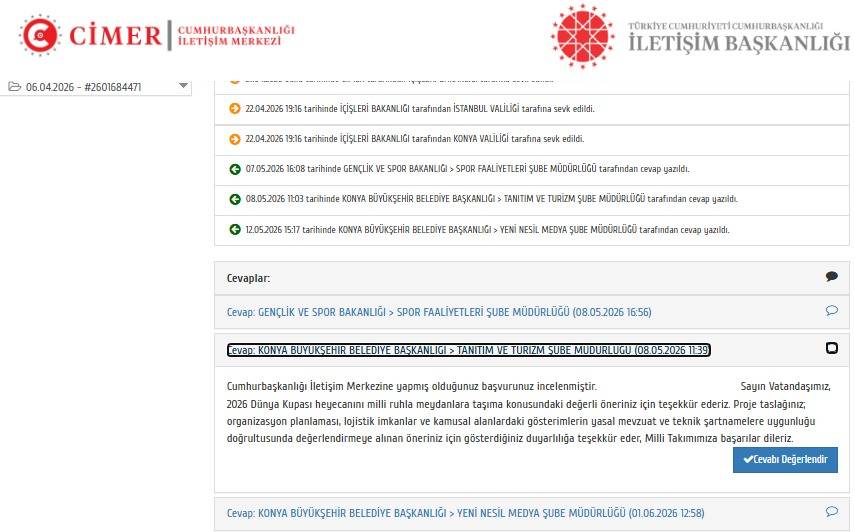Screen dimensions: 855x532
Task: Click comment icon on Gençlik ve Spor answer
Action: [832, 311]
